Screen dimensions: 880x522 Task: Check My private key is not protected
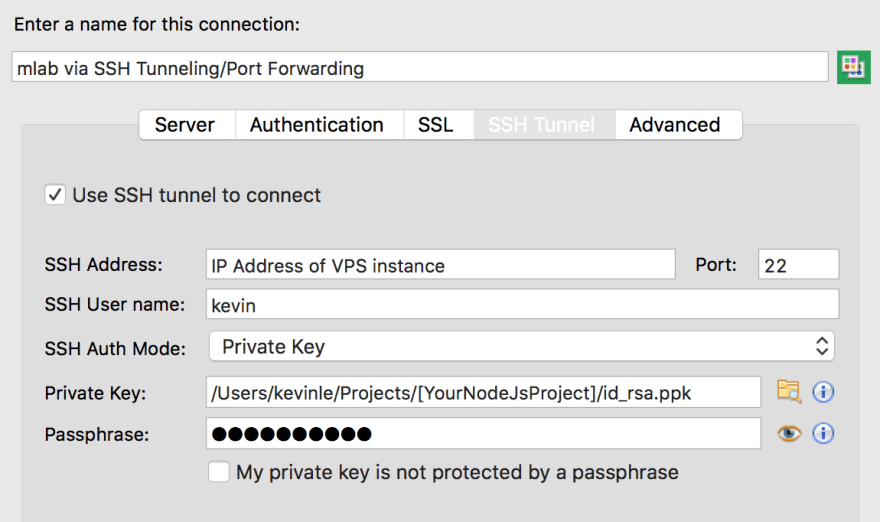coord(218,471)
